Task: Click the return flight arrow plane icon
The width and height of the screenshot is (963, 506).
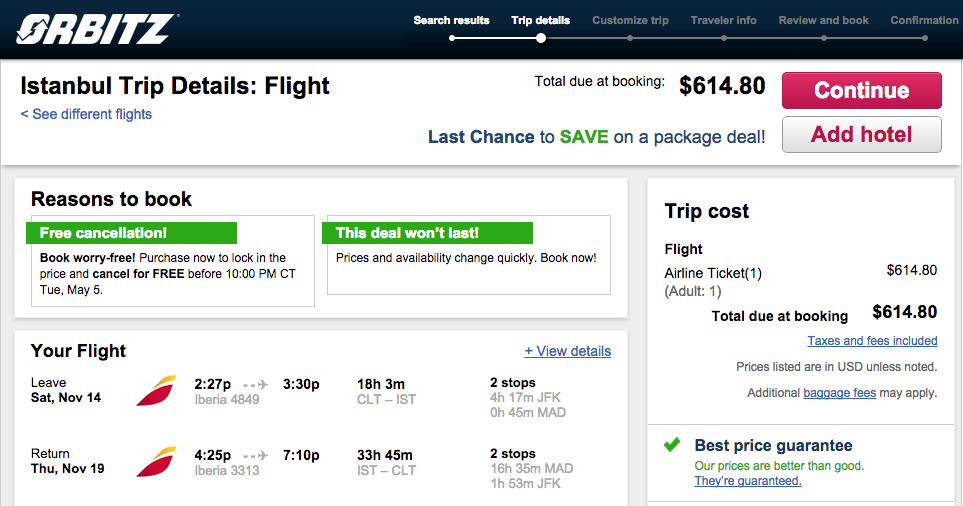Action: pyautogui.click(x=256, y=456)
